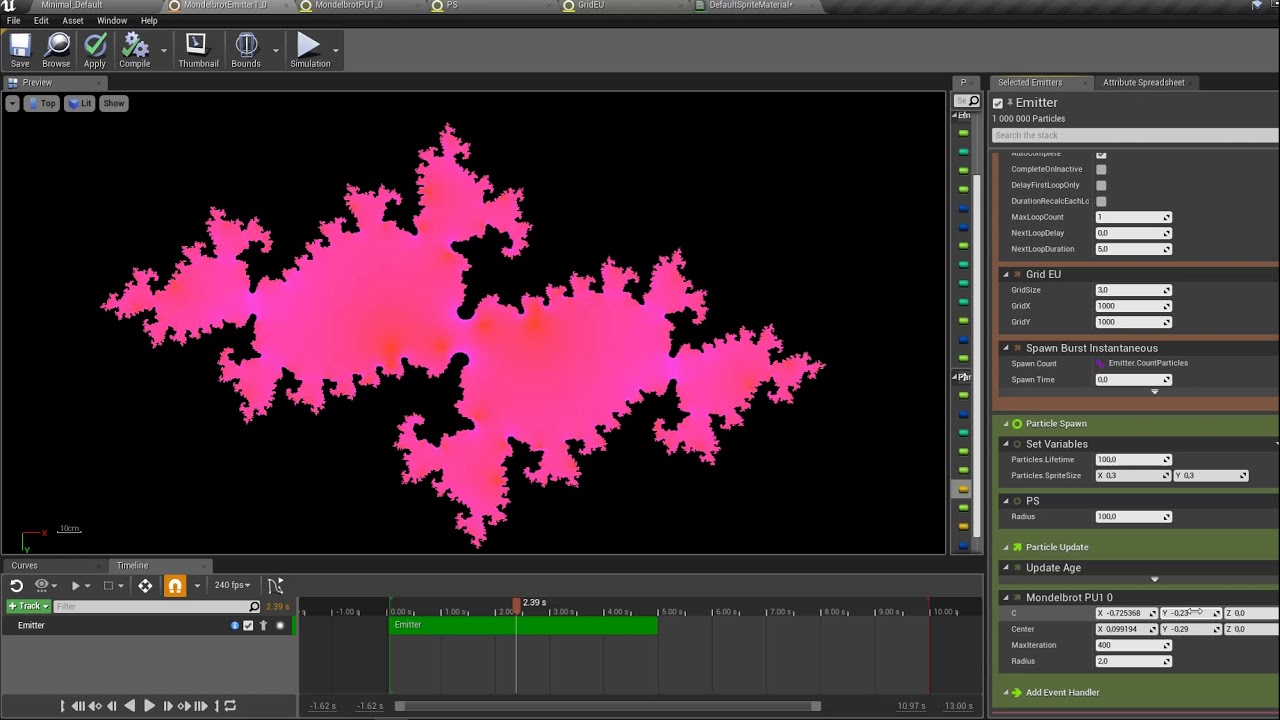The width and height of the screenshot is (1280, 720).
Task: Click the linked parameter icon beside Emitter.CountParticles
Action: pyautogui.click(x=1101, y=364)
